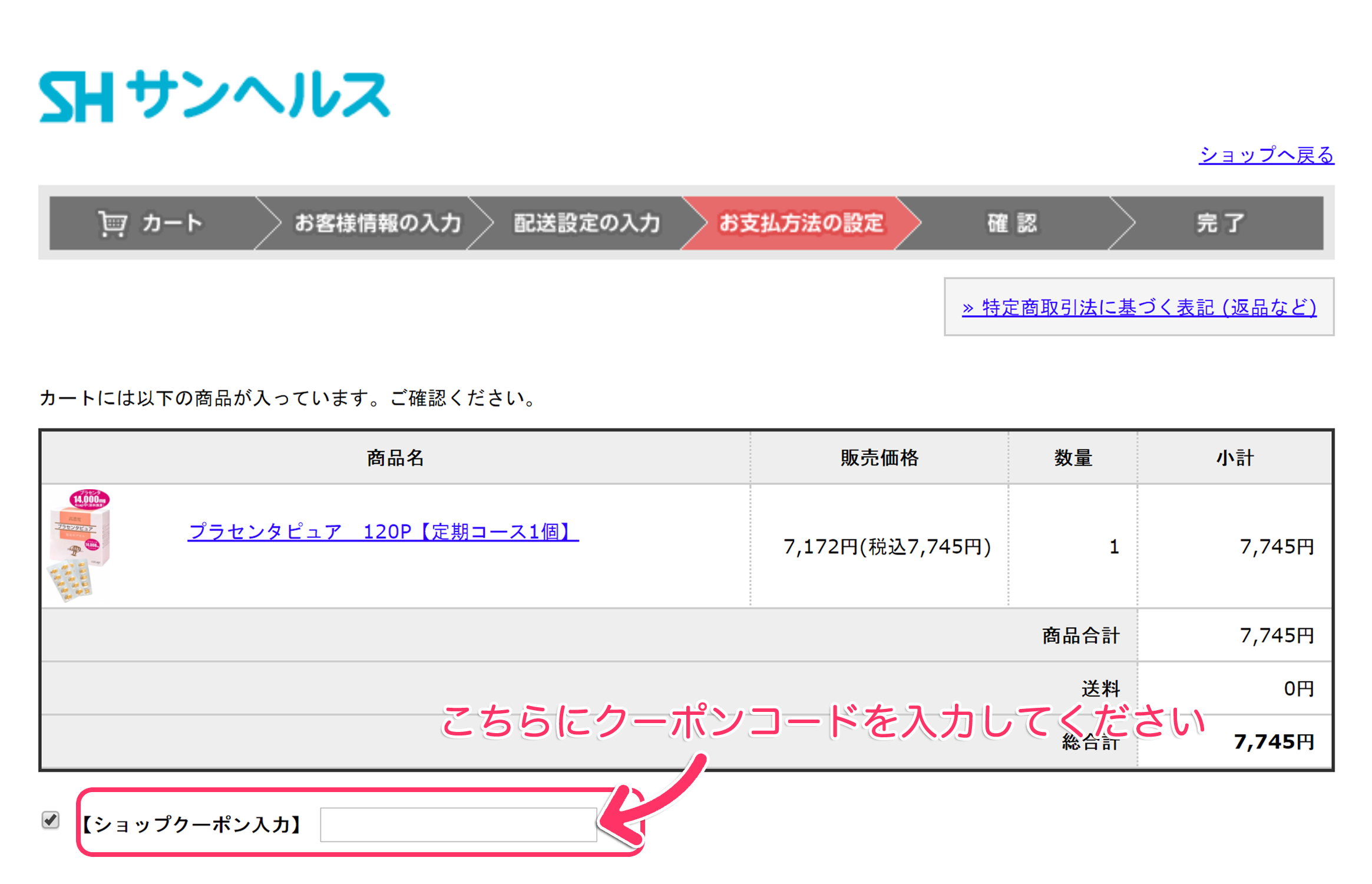
Task: Click the price 7,172円(税込7,745円)
Action: (887, 547)
